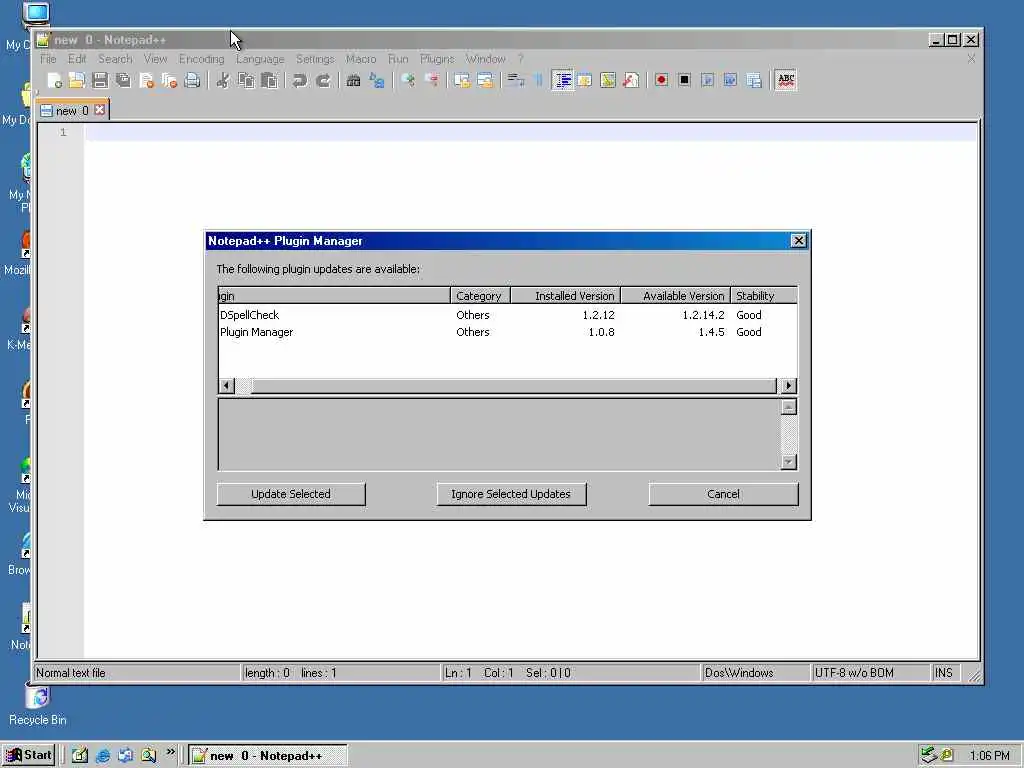
Task: Toggle the Indent Guide icon
Action: [x=562, y=80]
